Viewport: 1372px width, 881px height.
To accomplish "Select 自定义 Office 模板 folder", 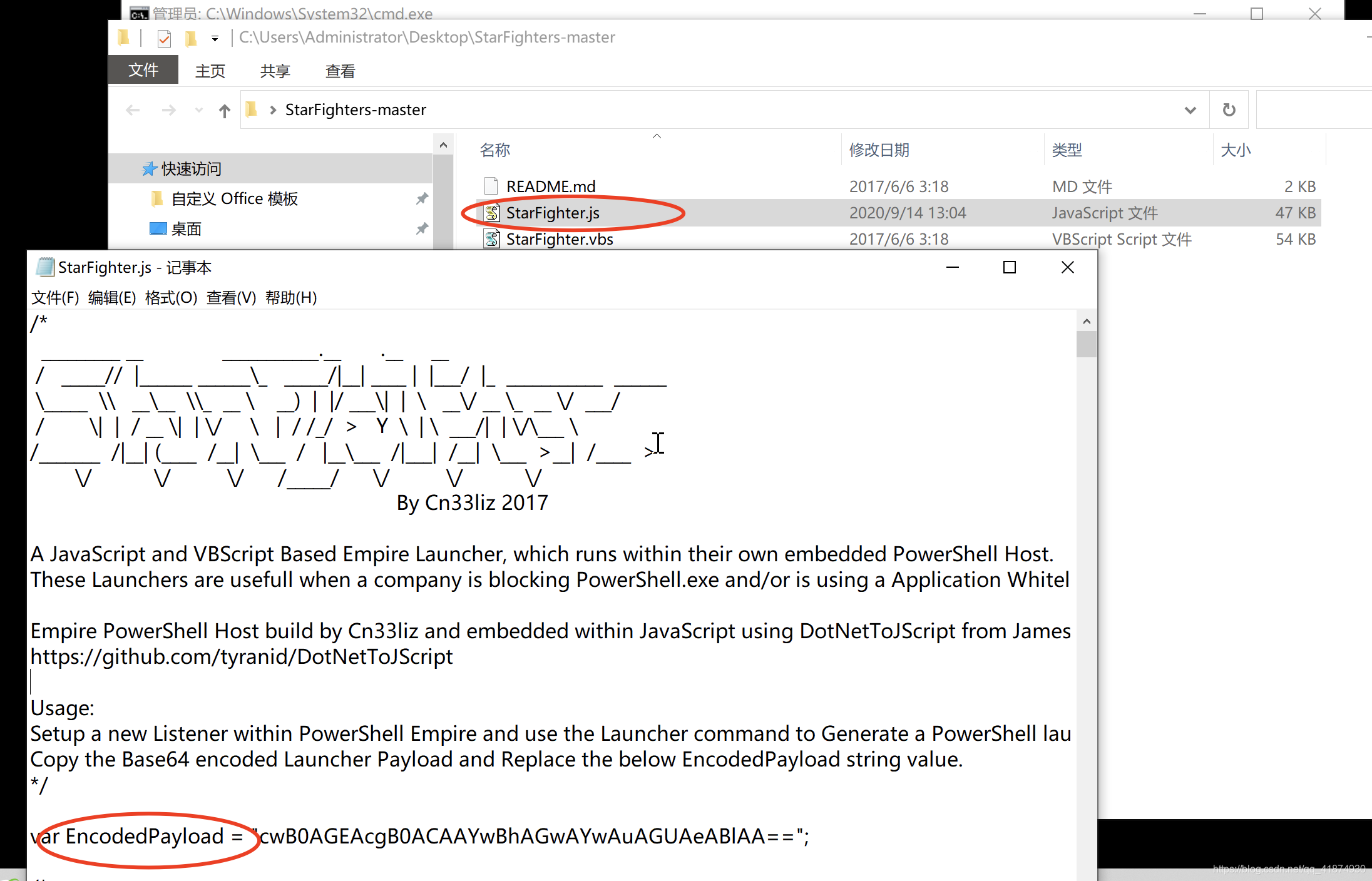I will click(235, 198).
